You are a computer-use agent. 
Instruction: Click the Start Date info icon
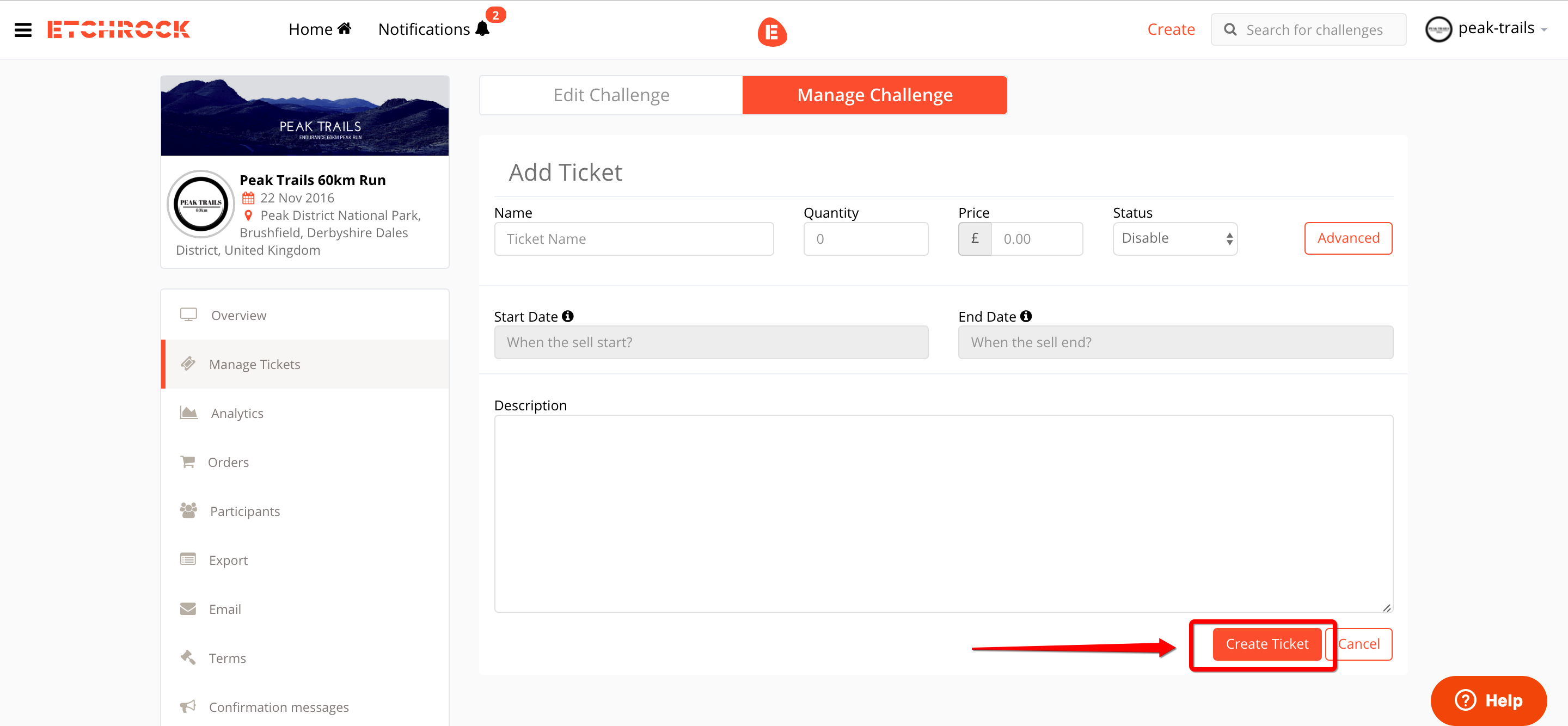pos(567,316)
